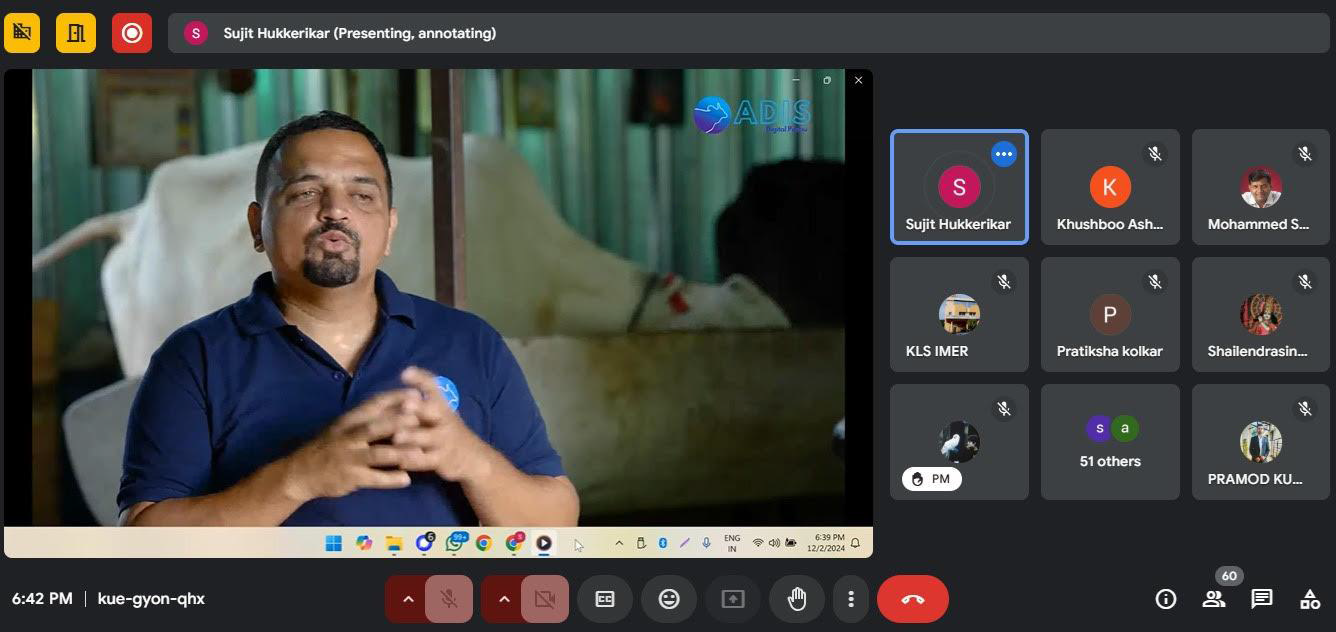Screen dimensions: 1336x632
Task: Expand the hidden system tray icons chevron
Action: coord(619,543)
